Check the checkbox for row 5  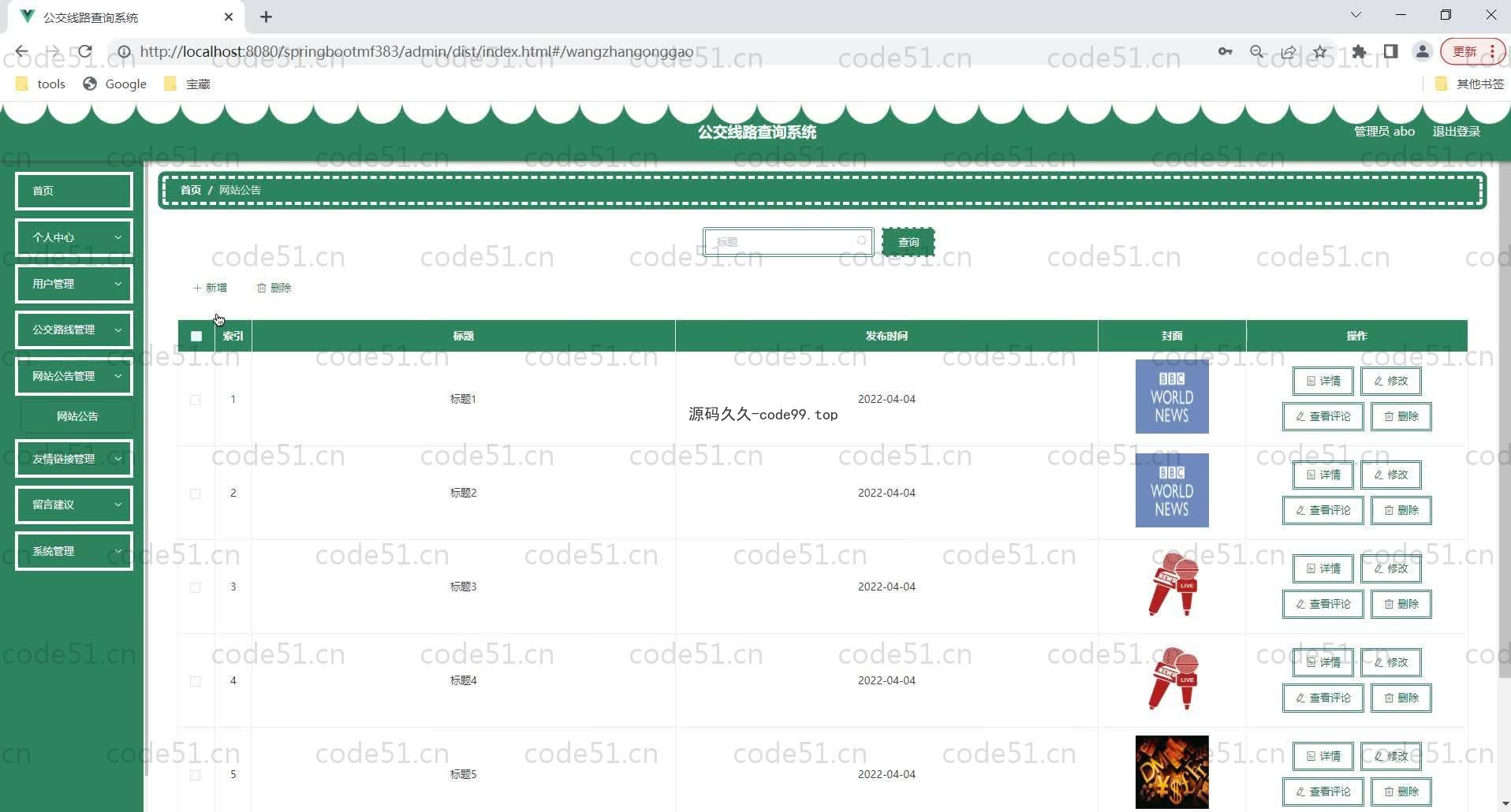196,775
